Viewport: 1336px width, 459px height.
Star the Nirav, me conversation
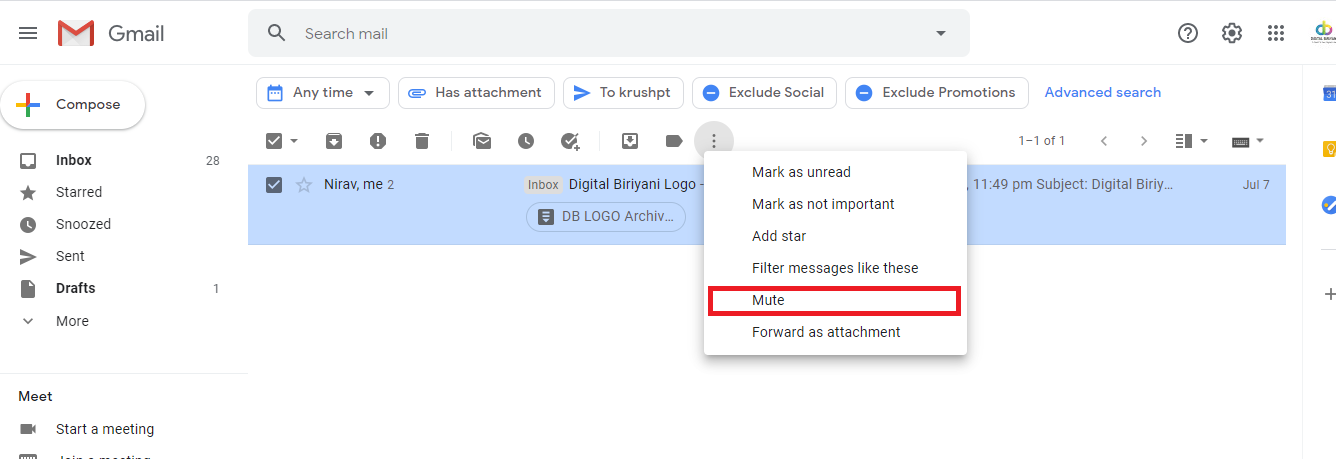point(304,184)
